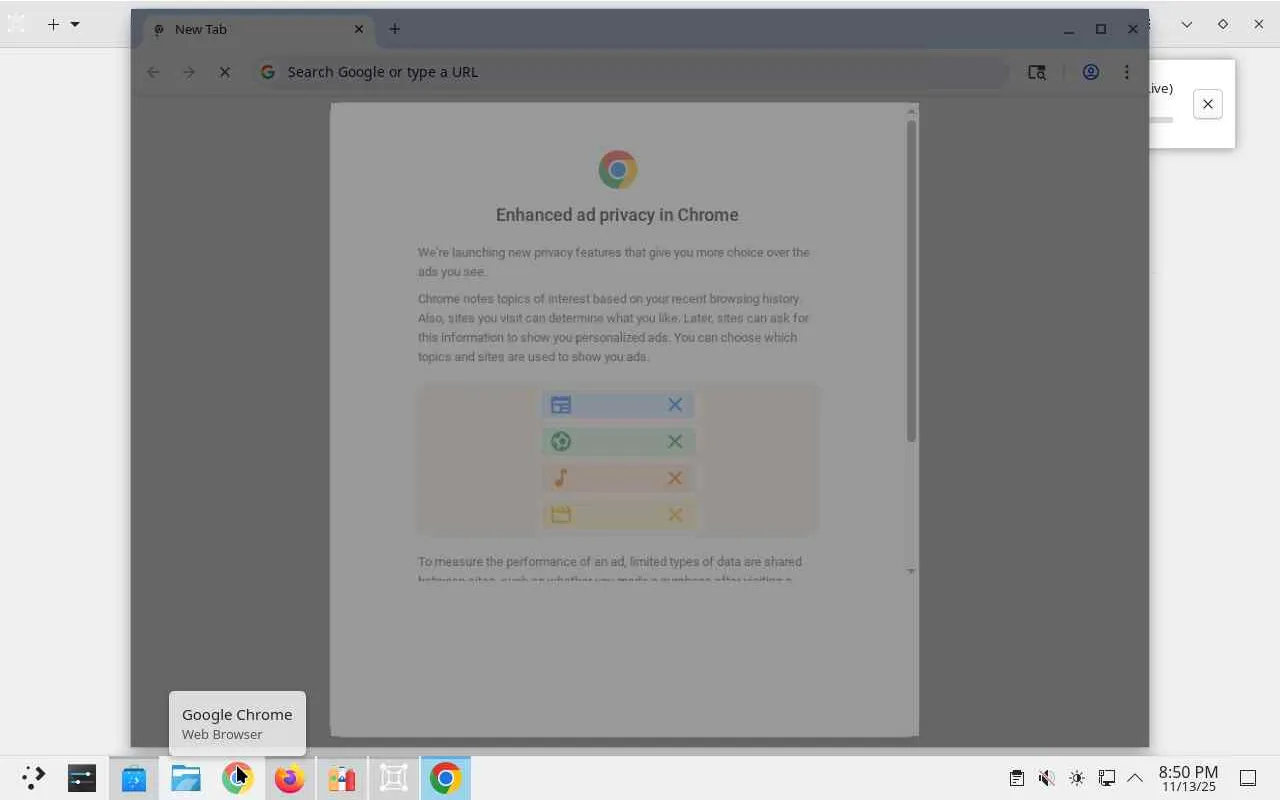Switch to the highlighted running Chrome task
The width and height of the screenshot is (1280, 800).
pos(446,778)
